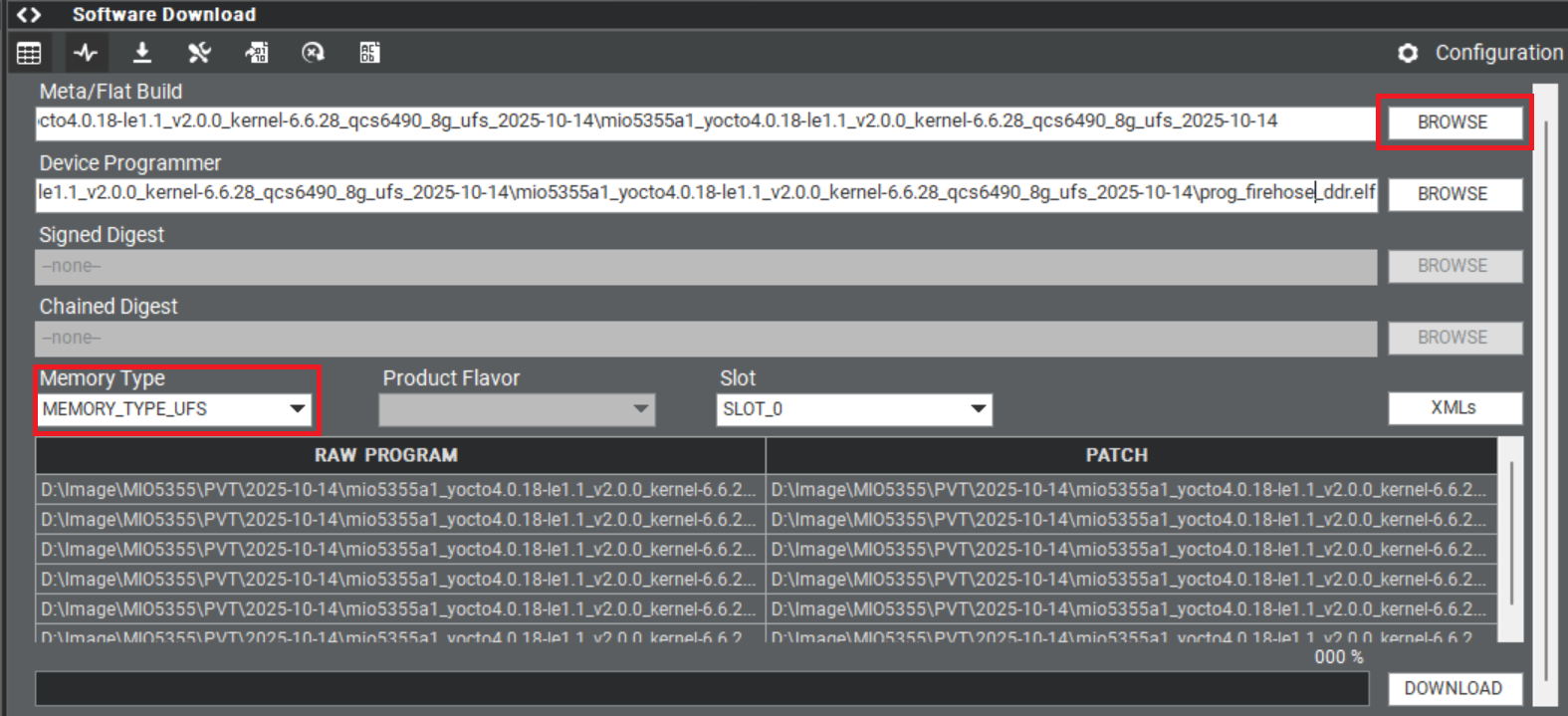
Task: Browse for the Device Programmer file
Action: [x=1454, y=194]
